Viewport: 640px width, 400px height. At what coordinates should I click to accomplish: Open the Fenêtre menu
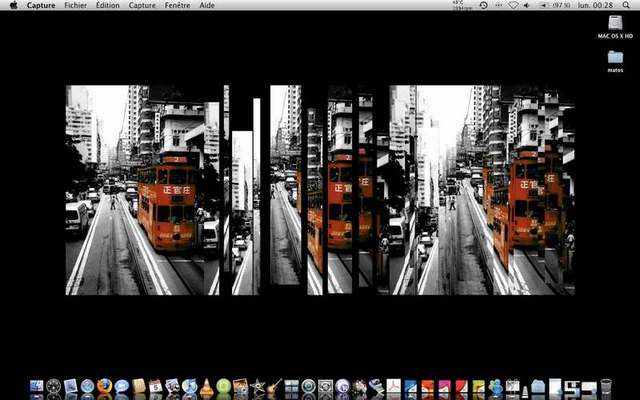click(178, 5)
